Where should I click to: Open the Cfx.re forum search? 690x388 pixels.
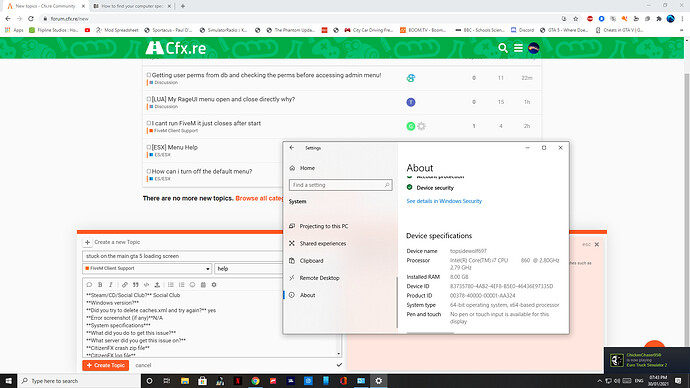click(503, 48)
